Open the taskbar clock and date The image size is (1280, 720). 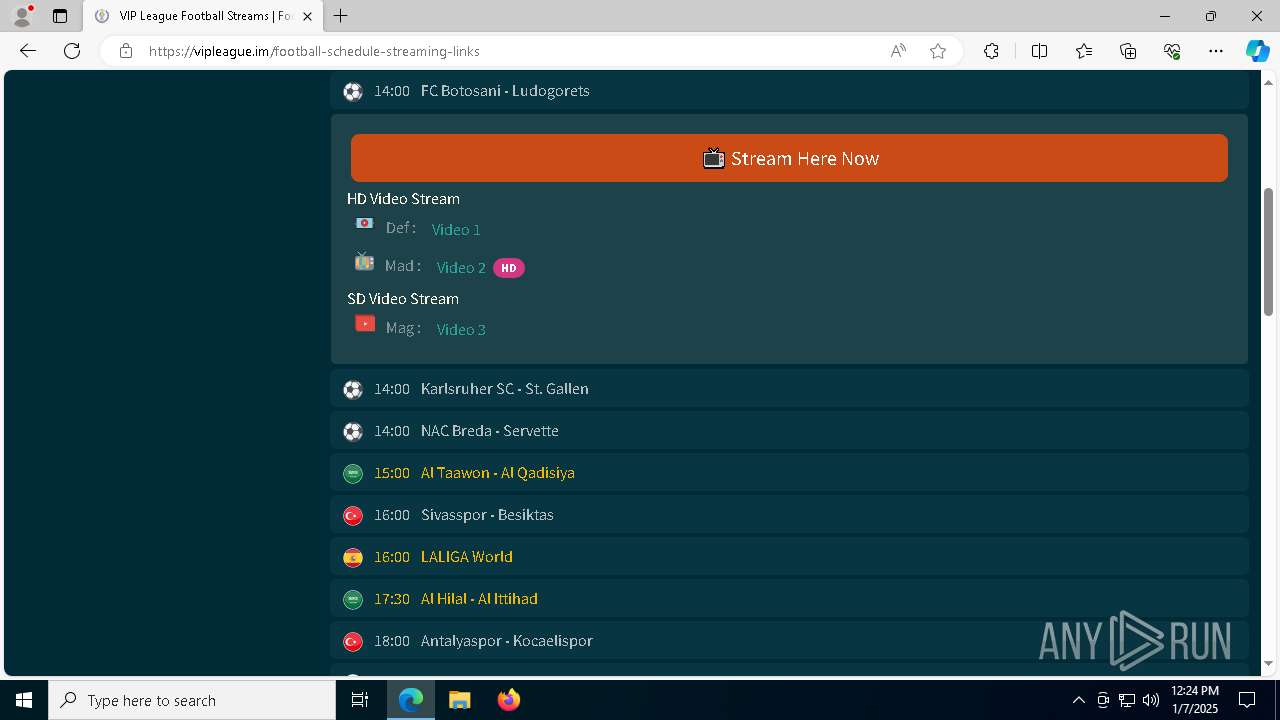[1195, 700]
